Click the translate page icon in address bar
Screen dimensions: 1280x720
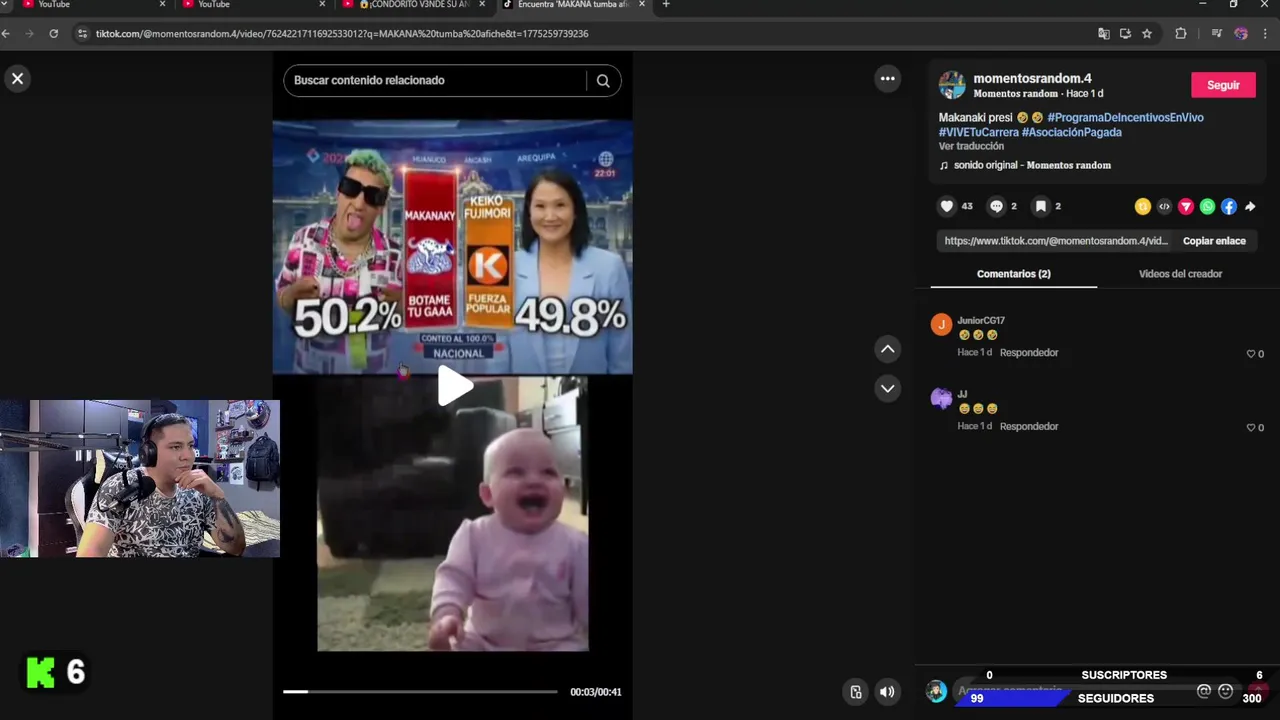pyautogui.click(x=1103, y=34)
